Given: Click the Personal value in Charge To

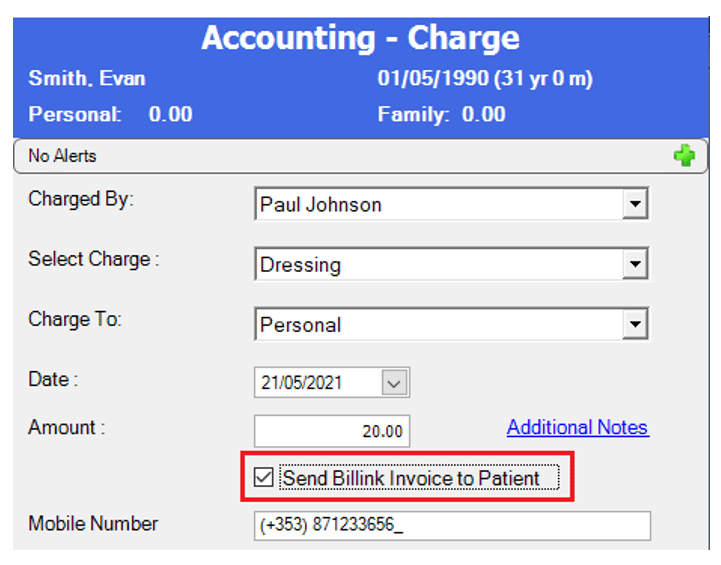Looking at the screenshot, I should click(x=300, y=325).
